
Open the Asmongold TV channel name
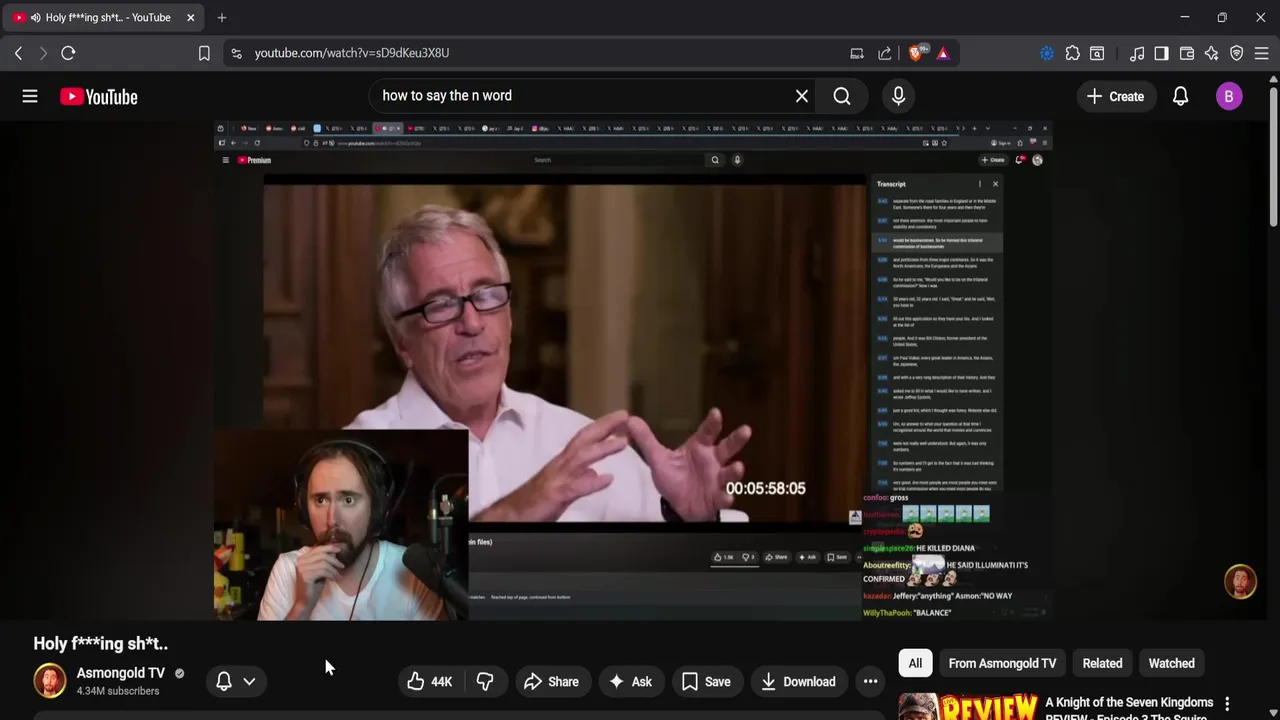121,673
